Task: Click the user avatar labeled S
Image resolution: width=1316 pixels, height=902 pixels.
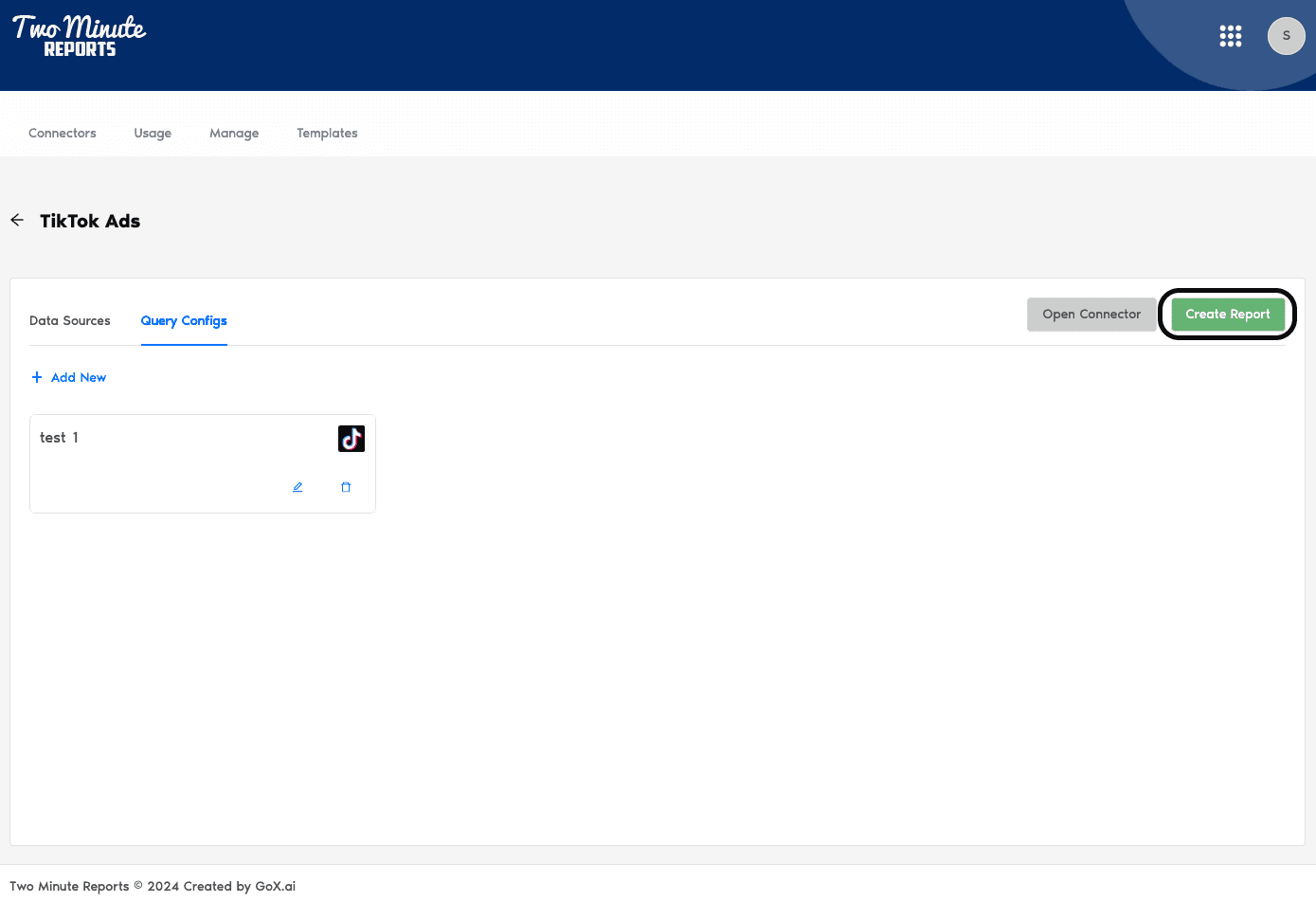Action: (1286, 36)
